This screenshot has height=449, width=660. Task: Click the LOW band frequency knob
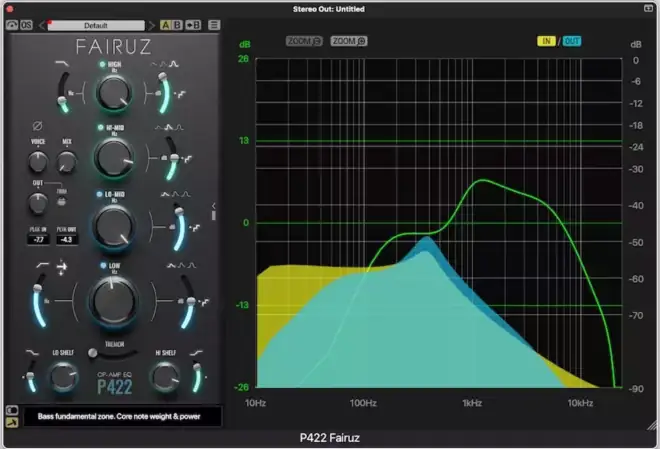[113, 301]
